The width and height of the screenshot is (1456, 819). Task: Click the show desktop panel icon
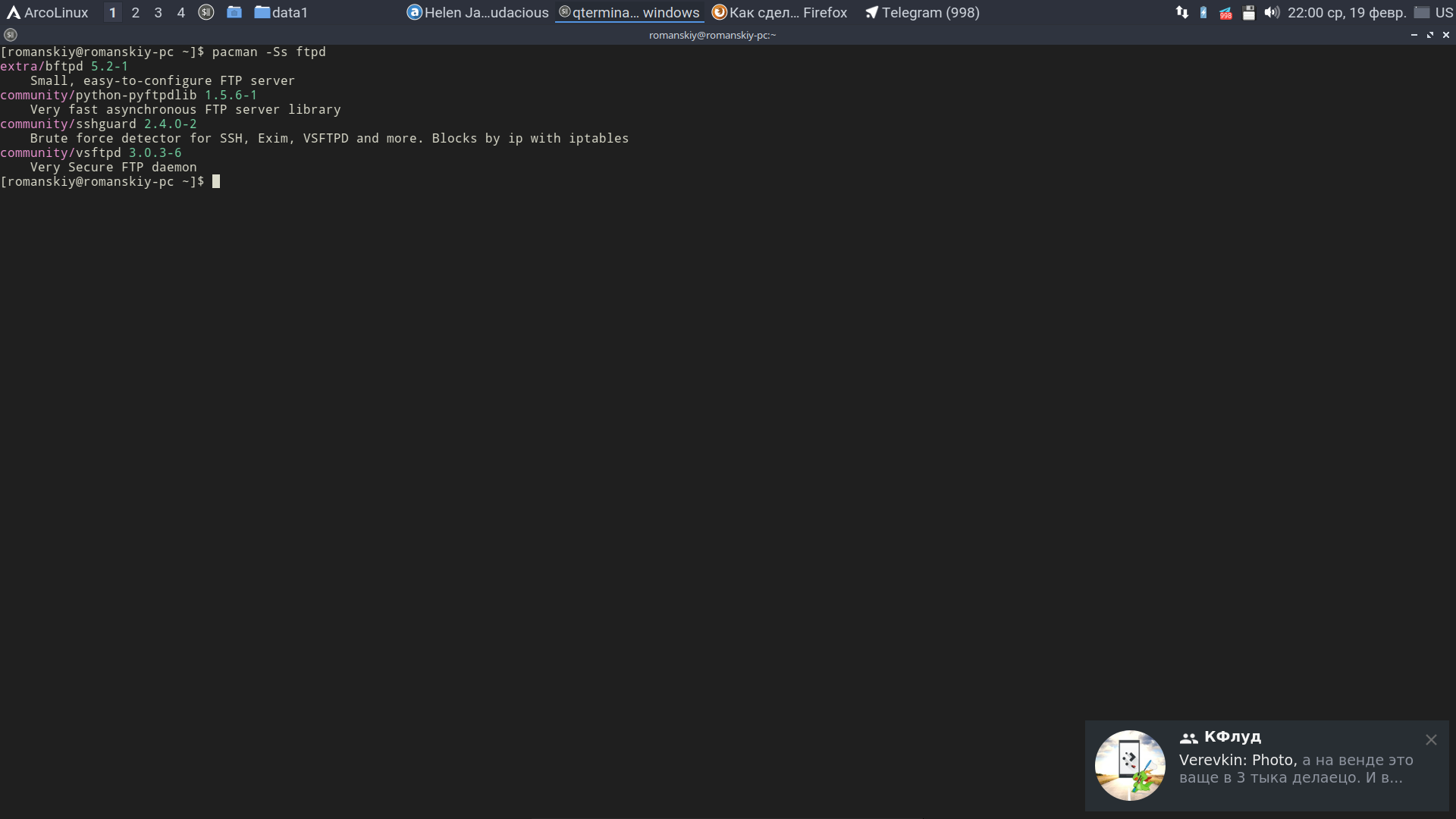pos(1422,12)
